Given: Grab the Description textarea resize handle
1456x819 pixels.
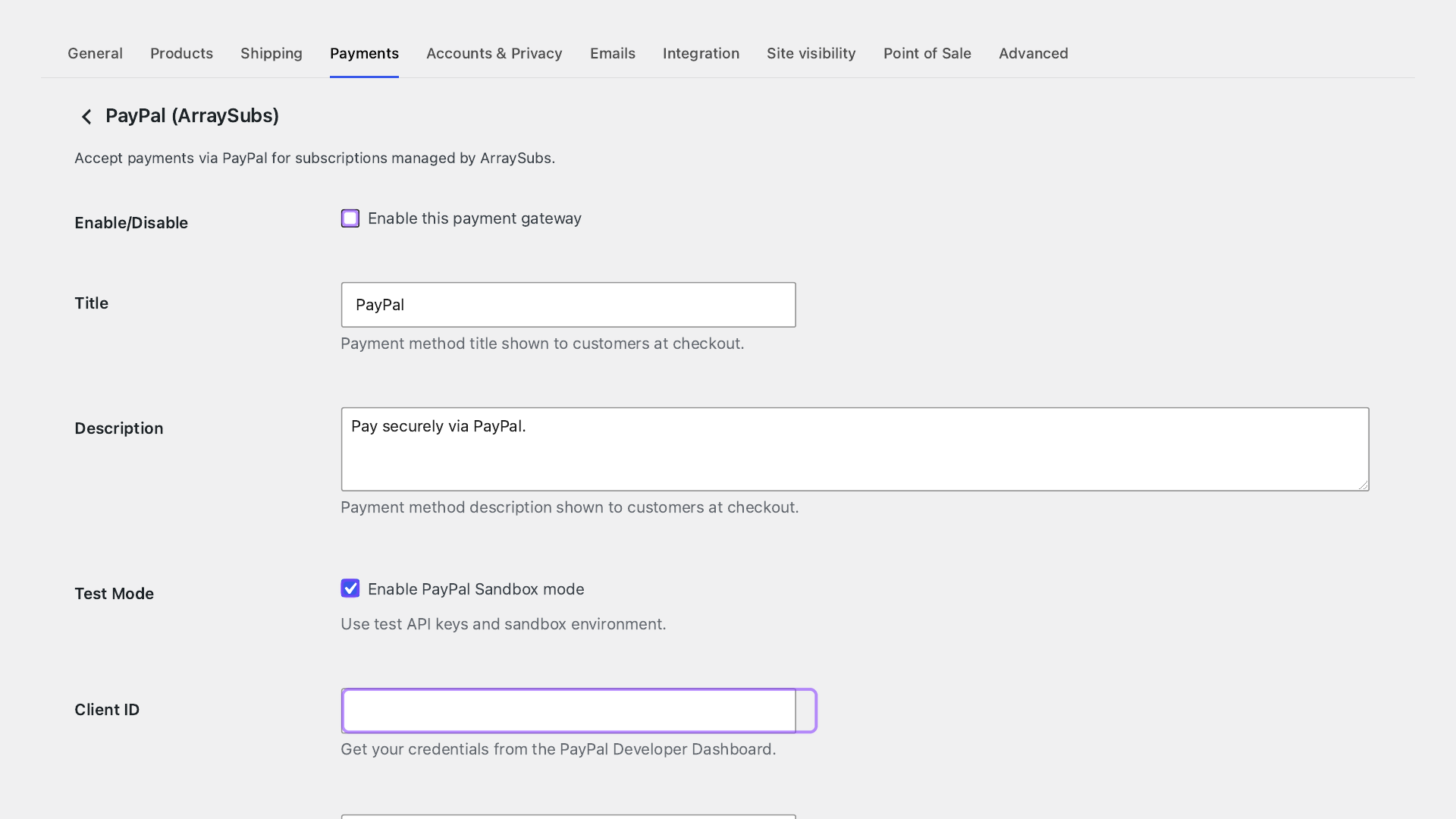Looking at the screenshot, I should pyautogui.click(x=1363, y=485).
